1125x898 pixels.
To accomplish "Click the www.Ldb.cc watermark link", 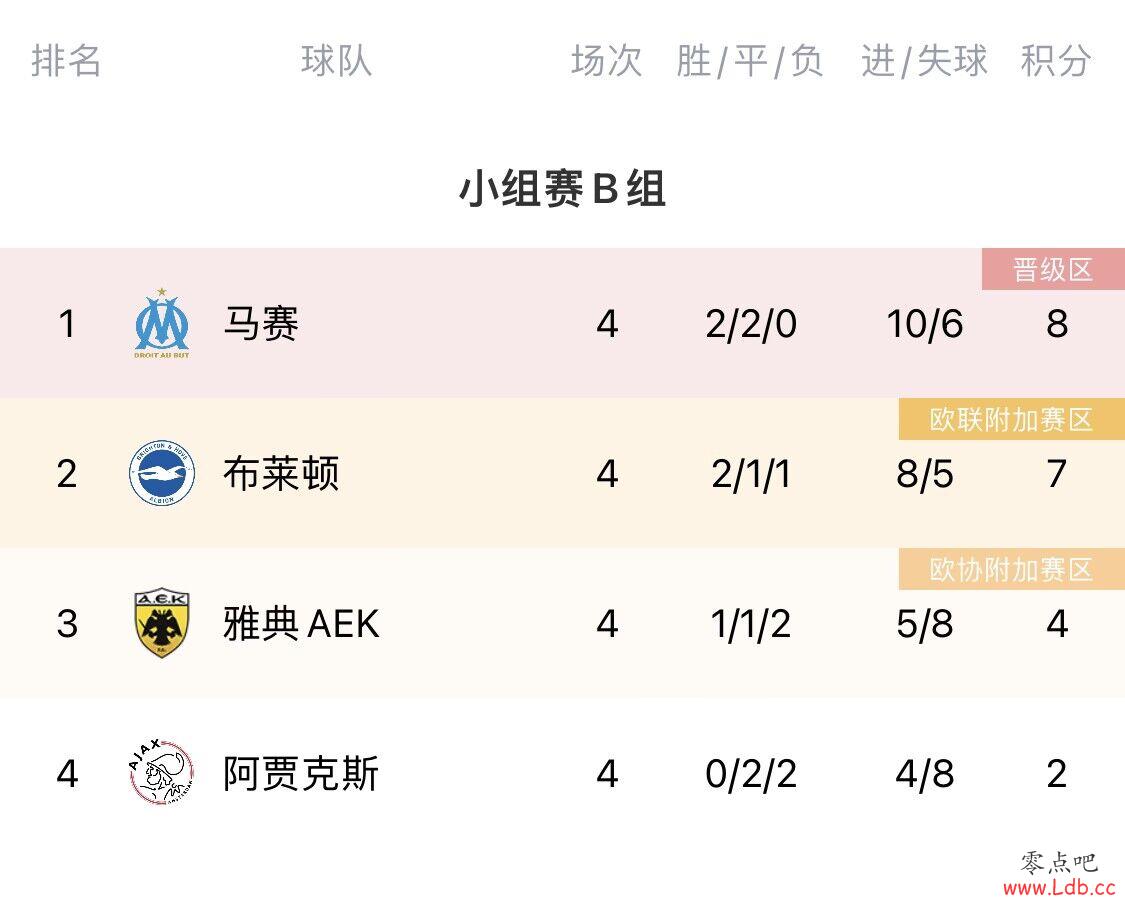I will (1059, 887).
